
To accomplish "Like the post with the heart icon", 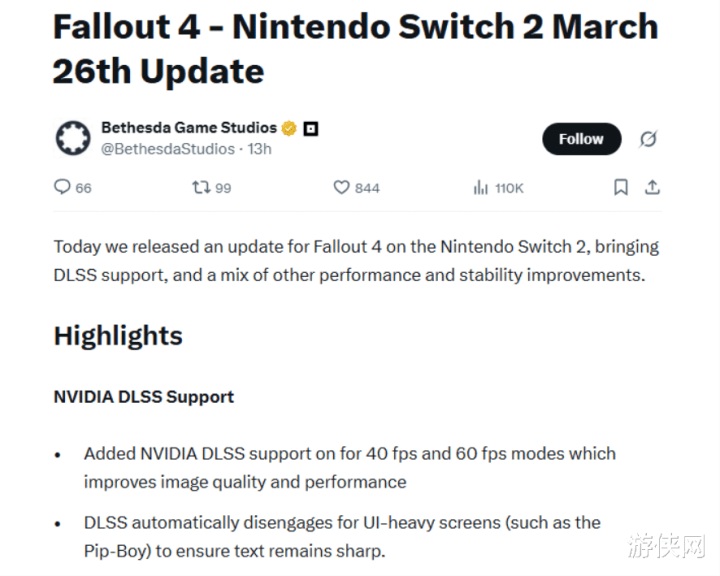I will click(x=341, y=187).
